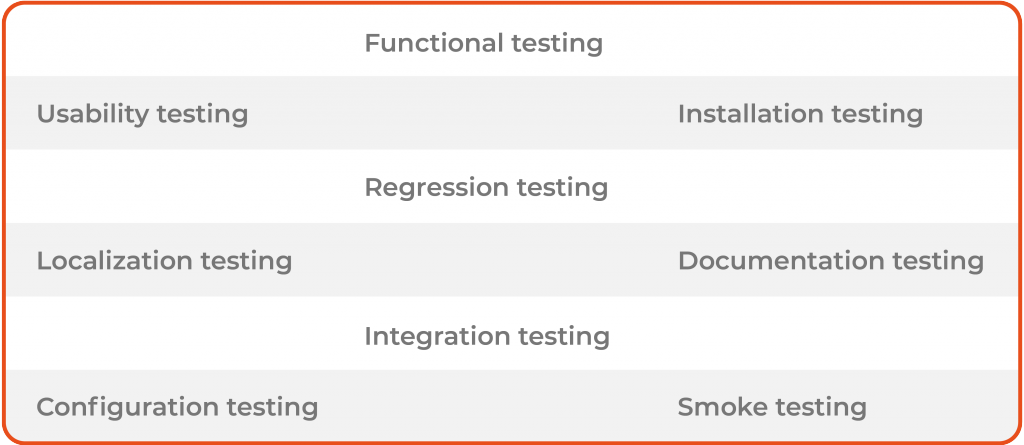Click empty gray space between Usability and Installation
1024x445 pixels.
tap(460, 114)
